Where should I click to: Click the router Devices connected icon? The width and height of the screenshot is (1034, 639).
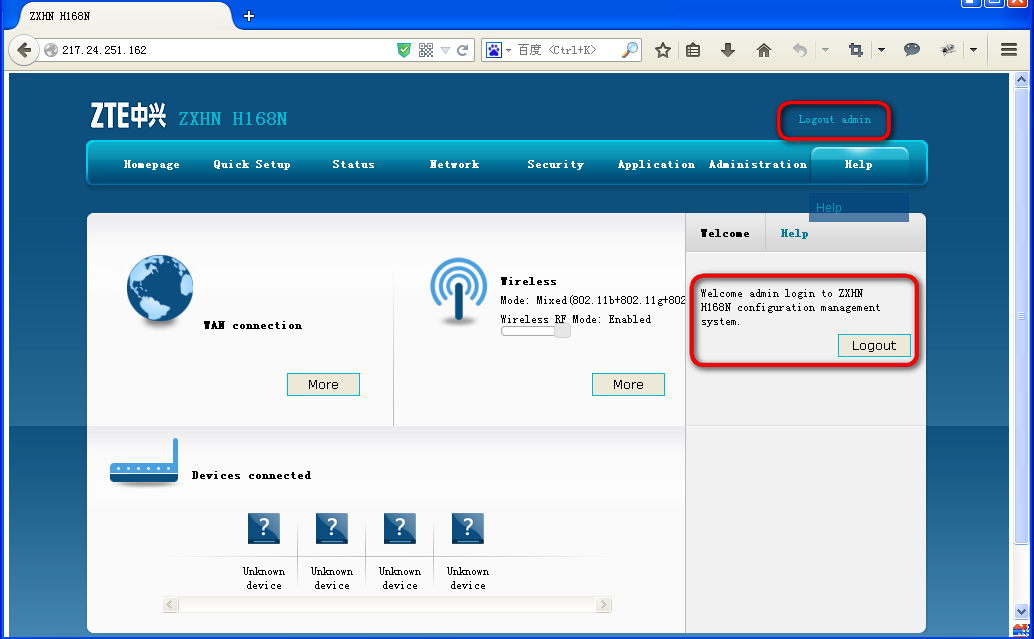[144, 462]
